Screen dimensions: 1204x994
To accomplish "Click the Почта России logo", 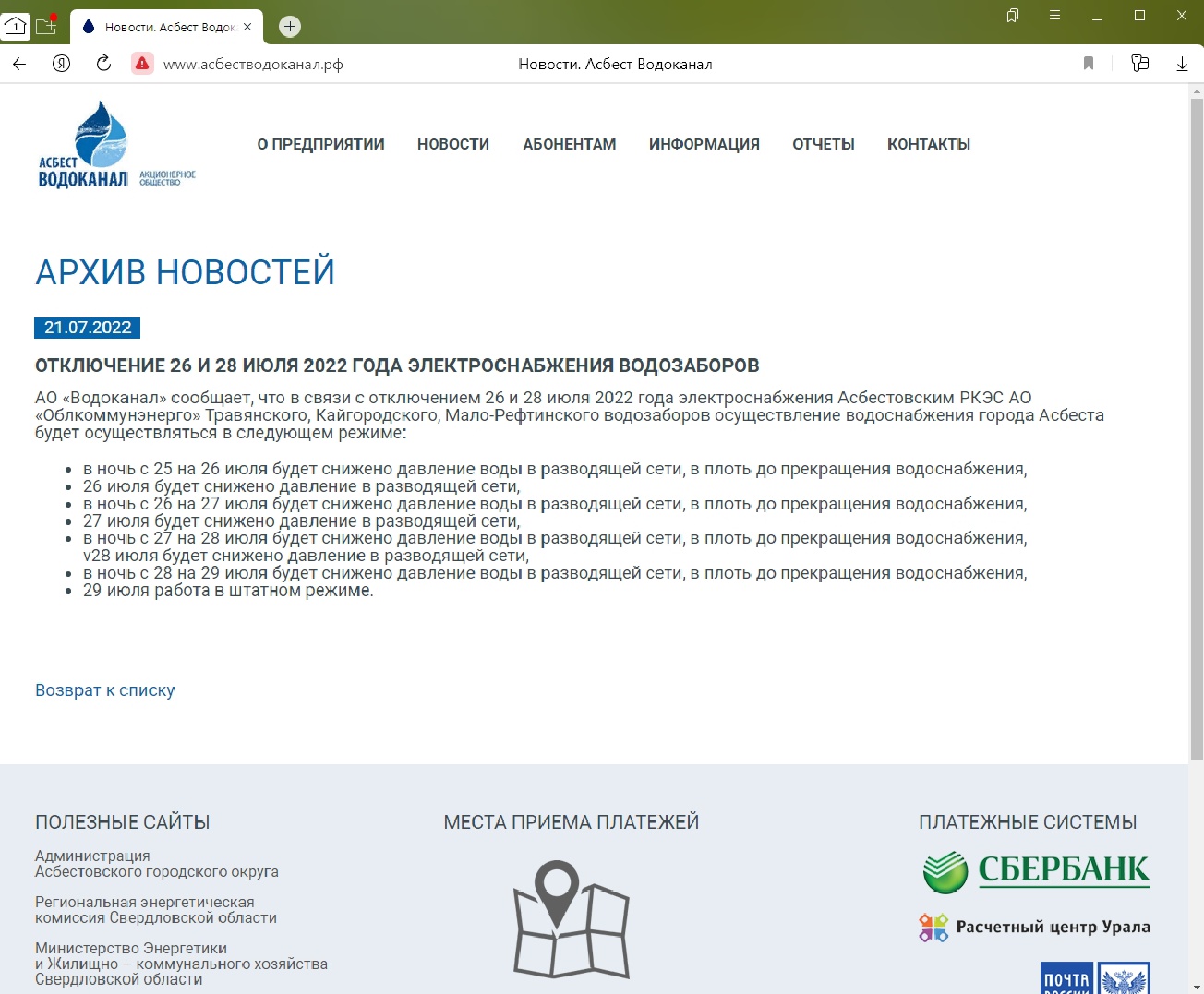I will (1095, 977).
